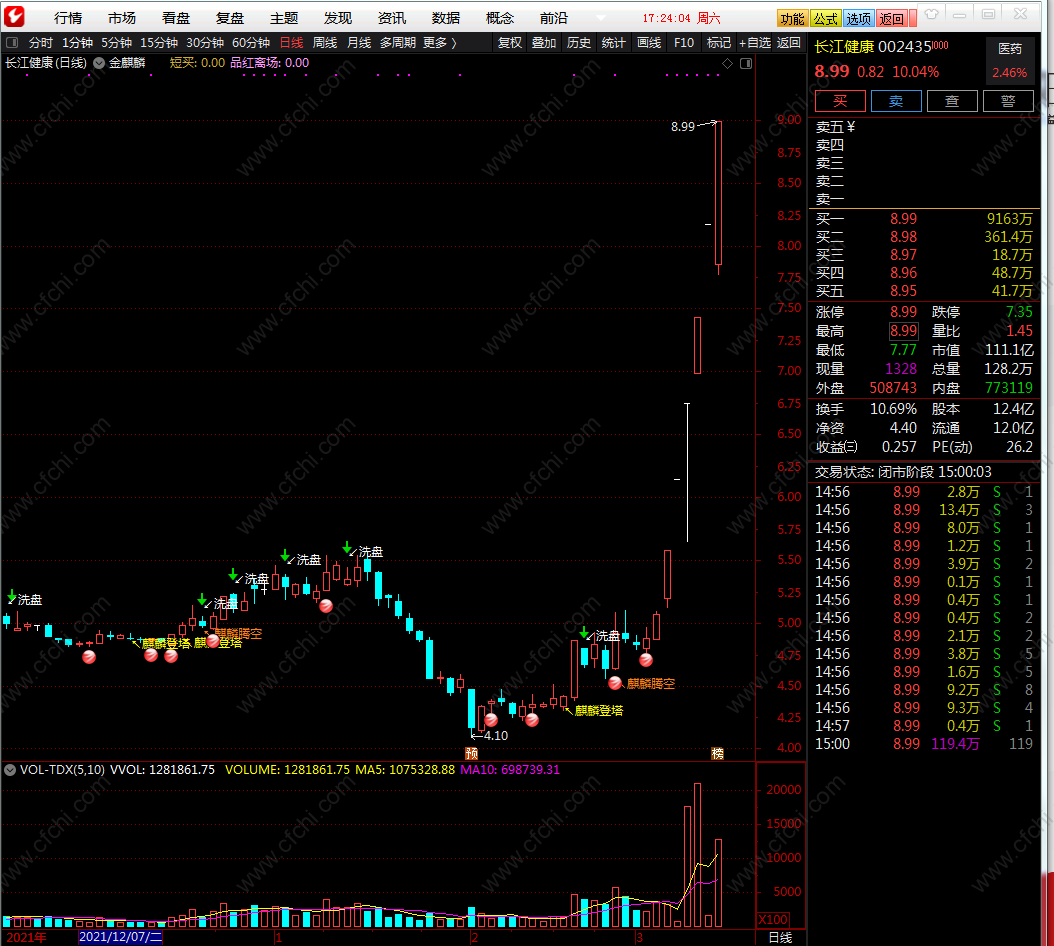Toggle the side panel icon beside the diamond
The height and width of the screenshot is (946, 1054).
[745, 63]
